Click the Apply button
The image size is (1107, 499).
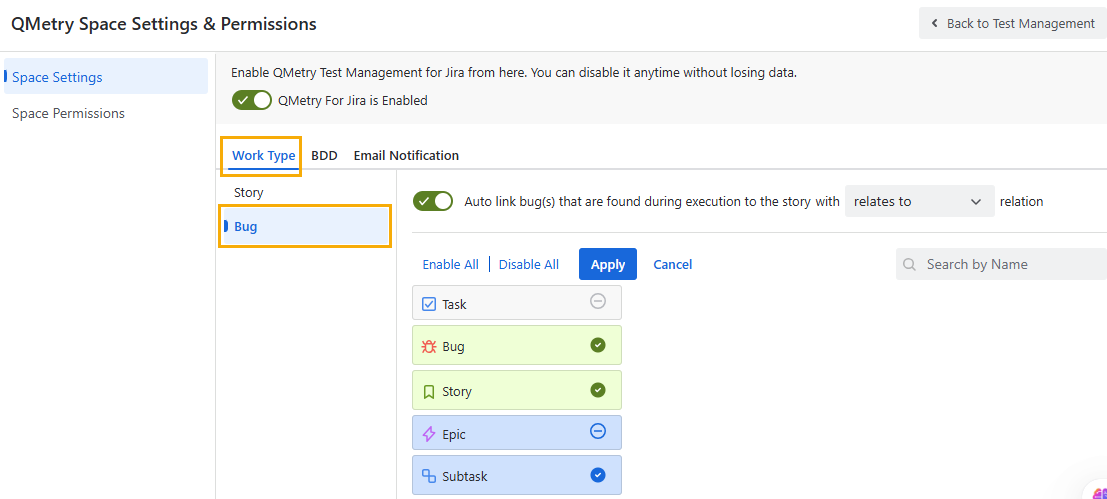click(608, 264)
